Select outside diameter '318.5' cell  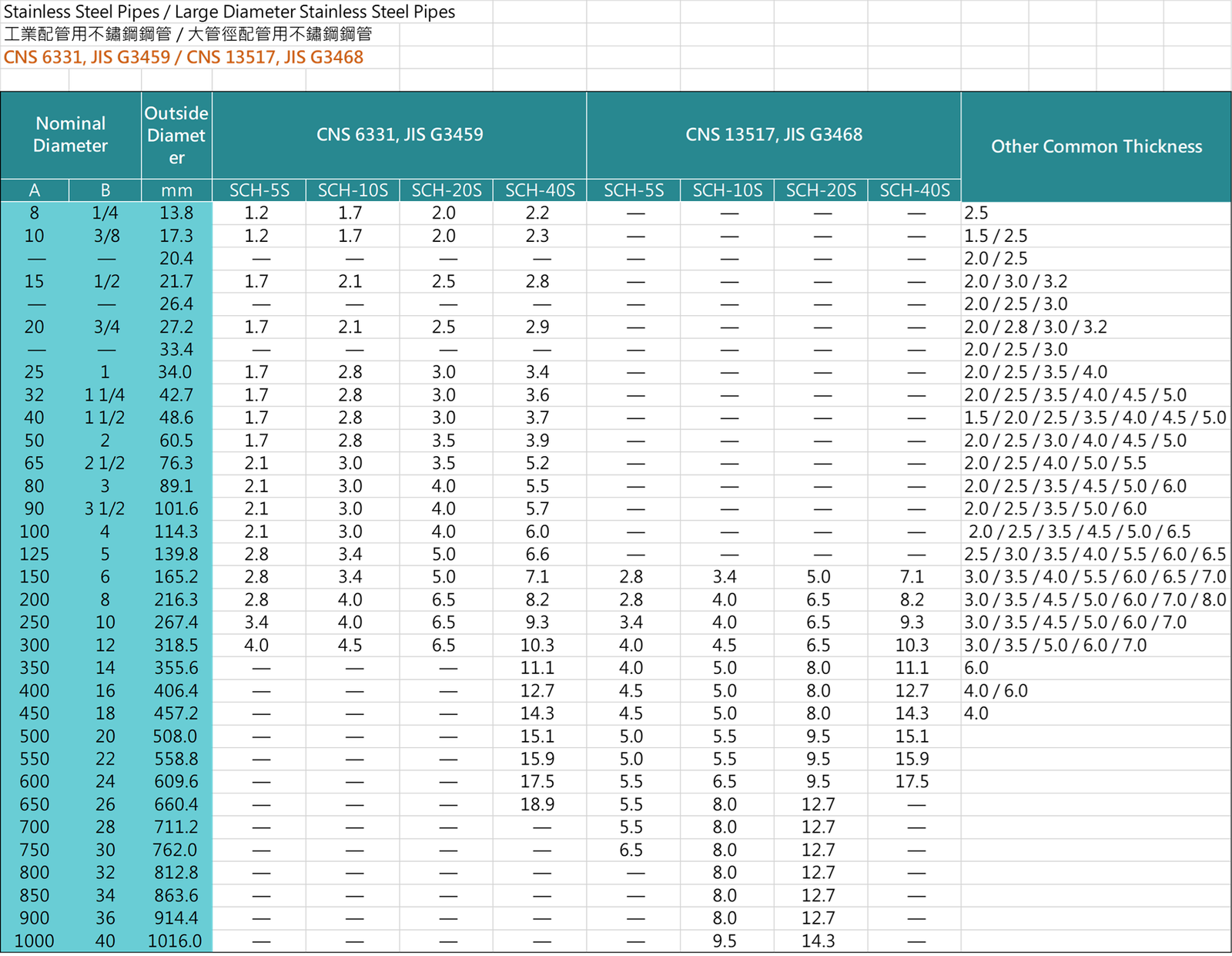click(x=176, y=645)
